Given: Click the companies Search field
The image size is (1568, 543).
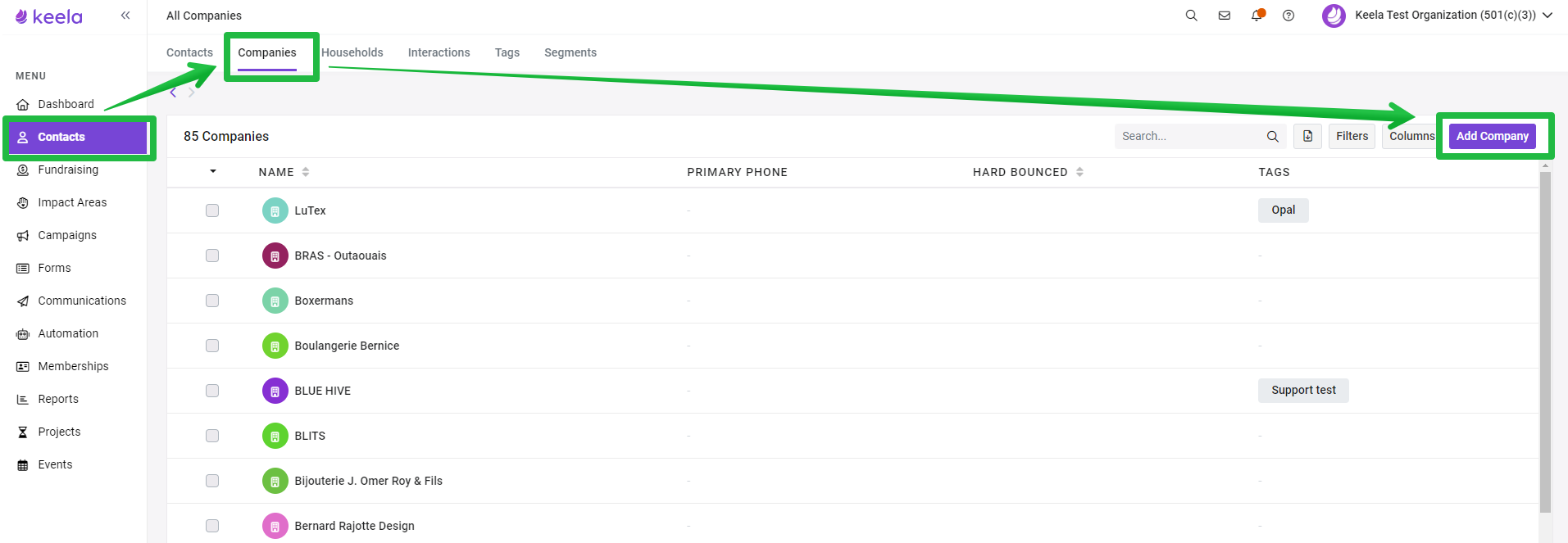Looking at the screenshot, I should tap(1188, 137).
